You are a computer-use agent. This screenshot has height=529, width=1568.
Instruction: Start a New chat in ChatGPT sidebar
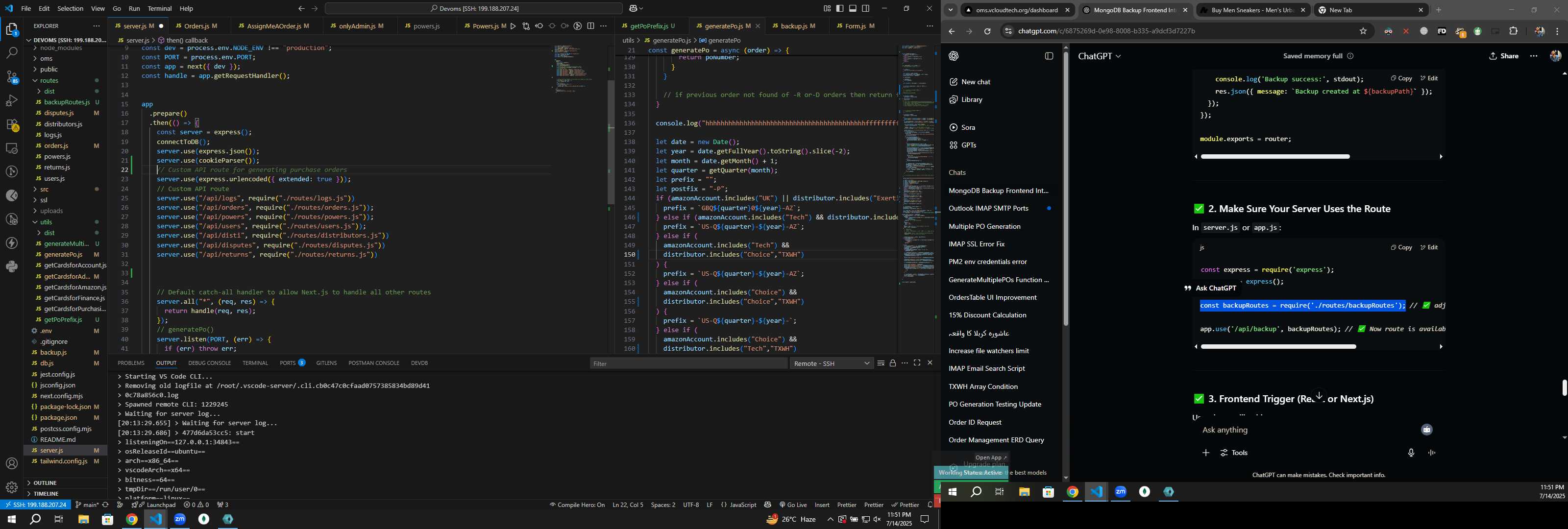(x=970, y=82)
